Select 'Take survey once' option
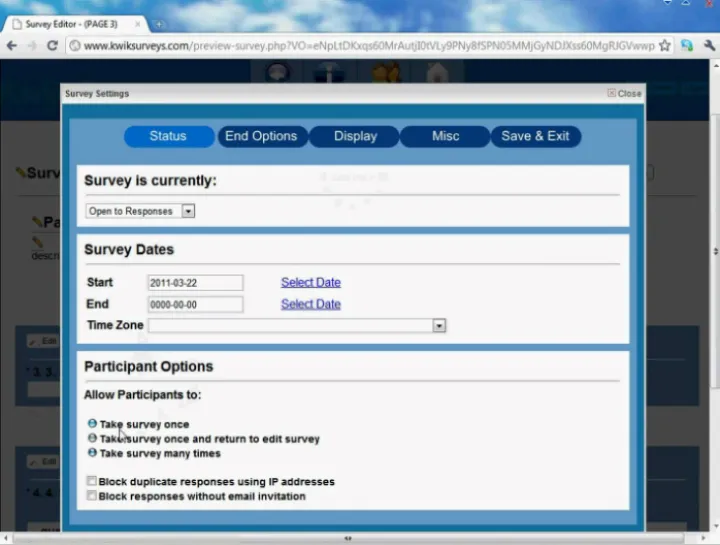This screenshot has width=720, height=545. [93, 424]
